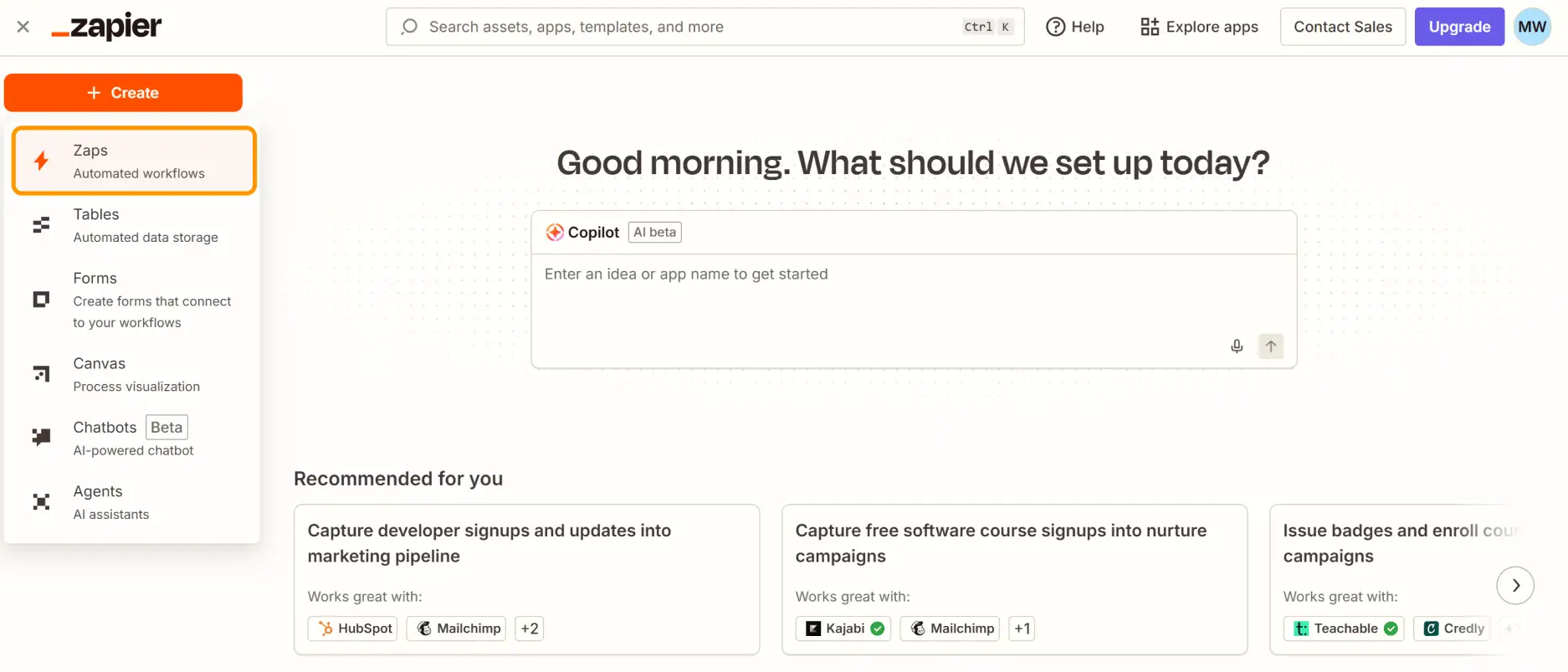1568x672 pixels.
Task: Click the Chatbots icon in Create menu
Action: click(41, 437)
